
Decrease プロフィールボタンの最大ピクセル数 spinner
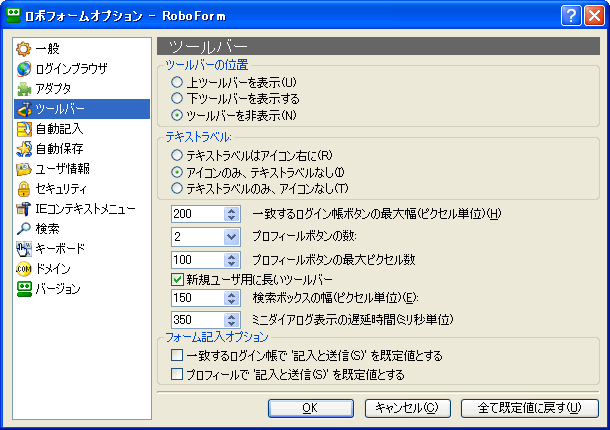click(231, 263)
